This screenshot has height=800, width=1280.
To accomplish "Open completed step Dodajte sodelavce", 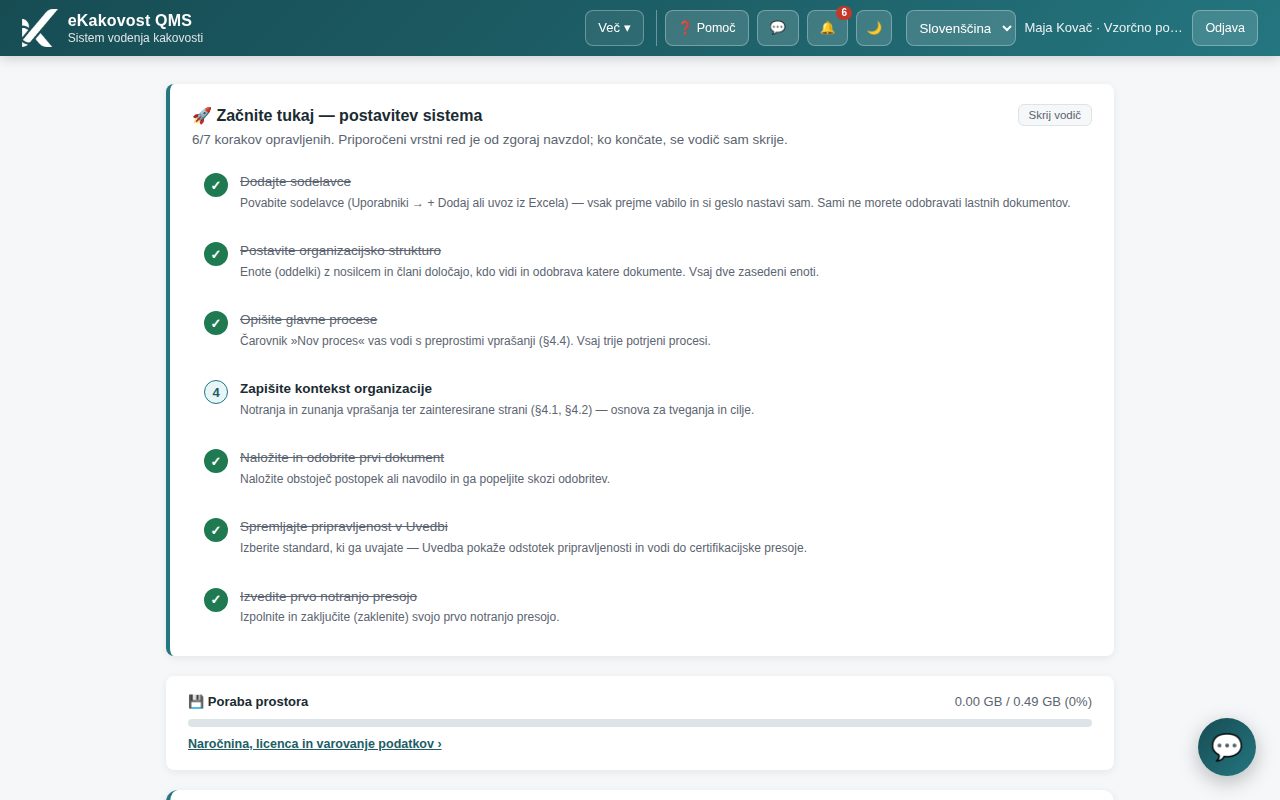I will [295, 181].
